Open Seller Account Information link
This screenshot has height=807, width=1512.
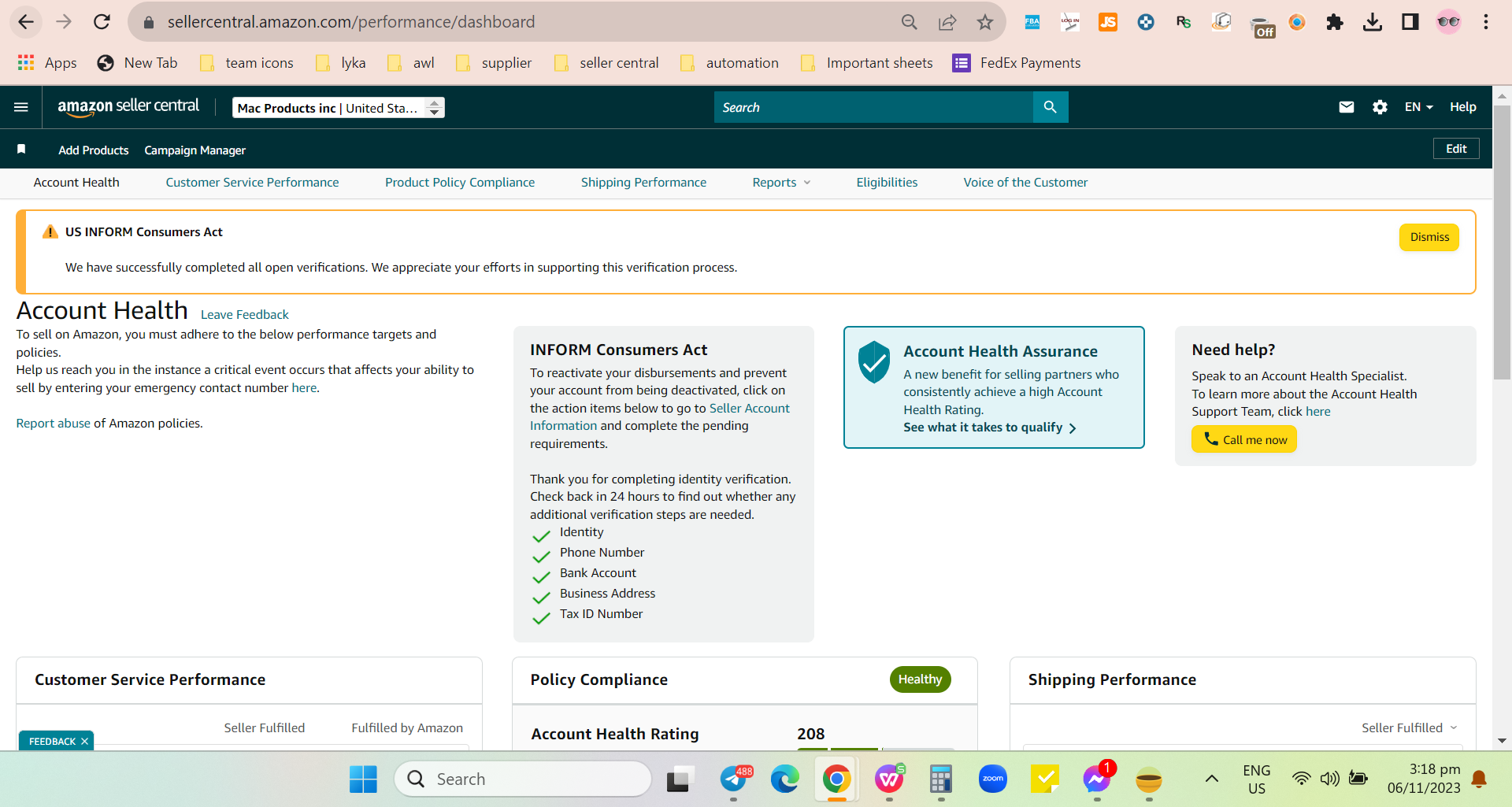click(660, 417)
